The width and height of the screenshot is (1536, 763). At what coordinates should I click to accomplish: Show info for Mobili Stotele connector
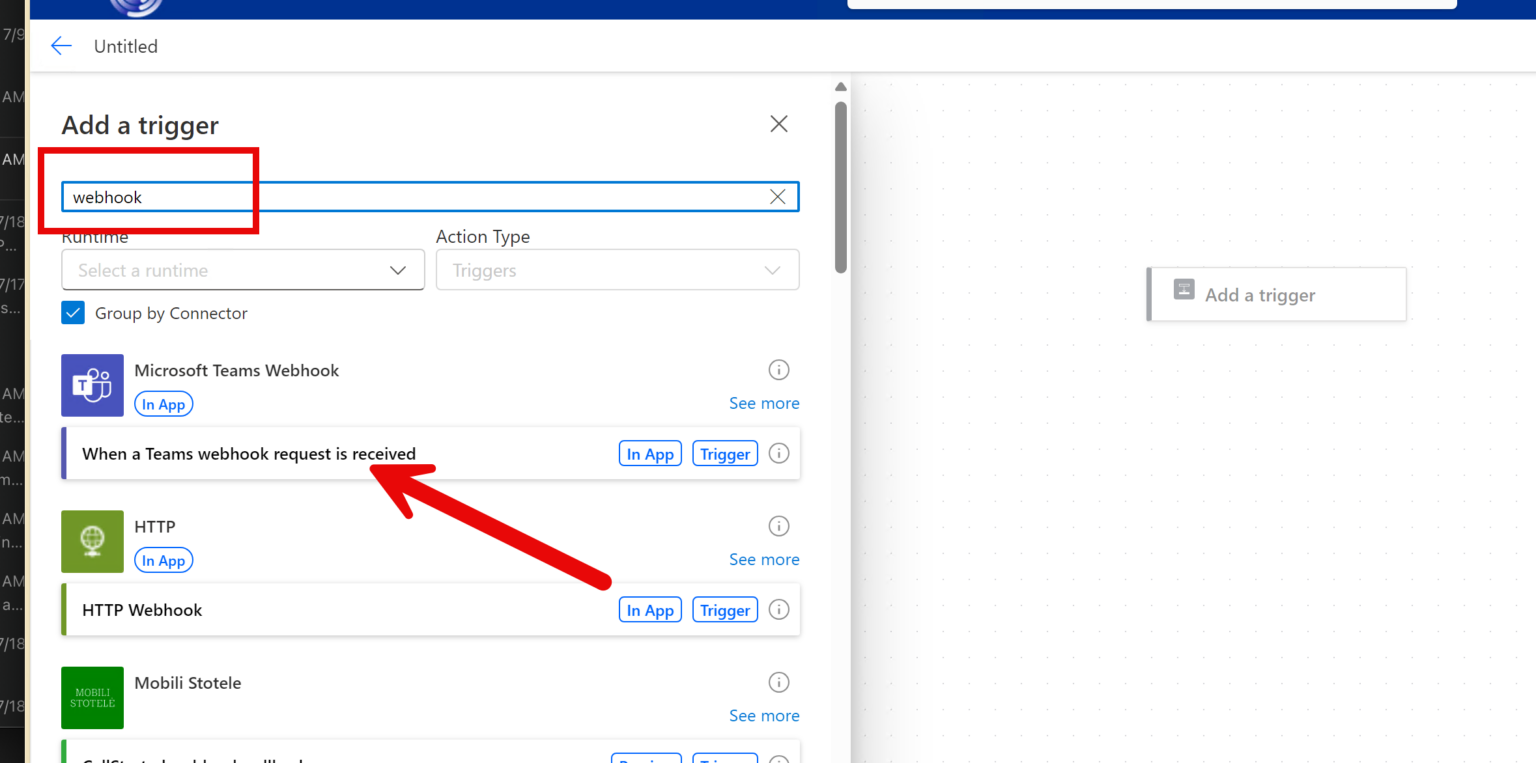tap(778, 682)
